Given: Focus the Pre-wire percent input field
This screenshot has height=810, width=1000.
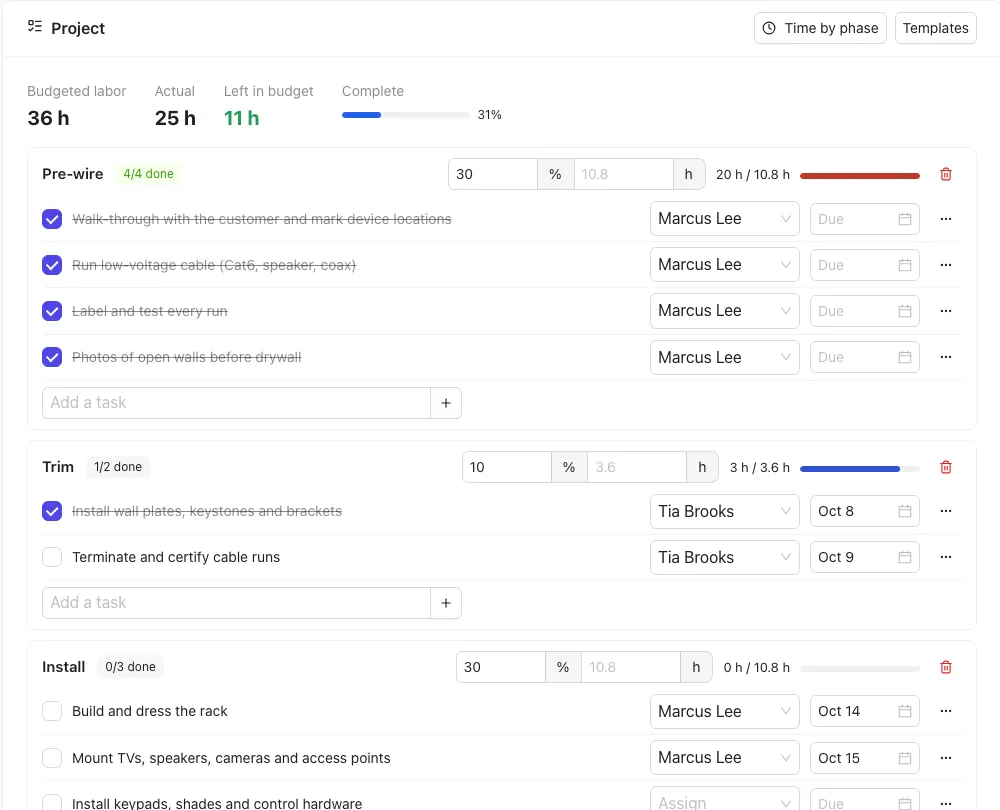Looking at the screenshot, I should (x=493, y=174).
